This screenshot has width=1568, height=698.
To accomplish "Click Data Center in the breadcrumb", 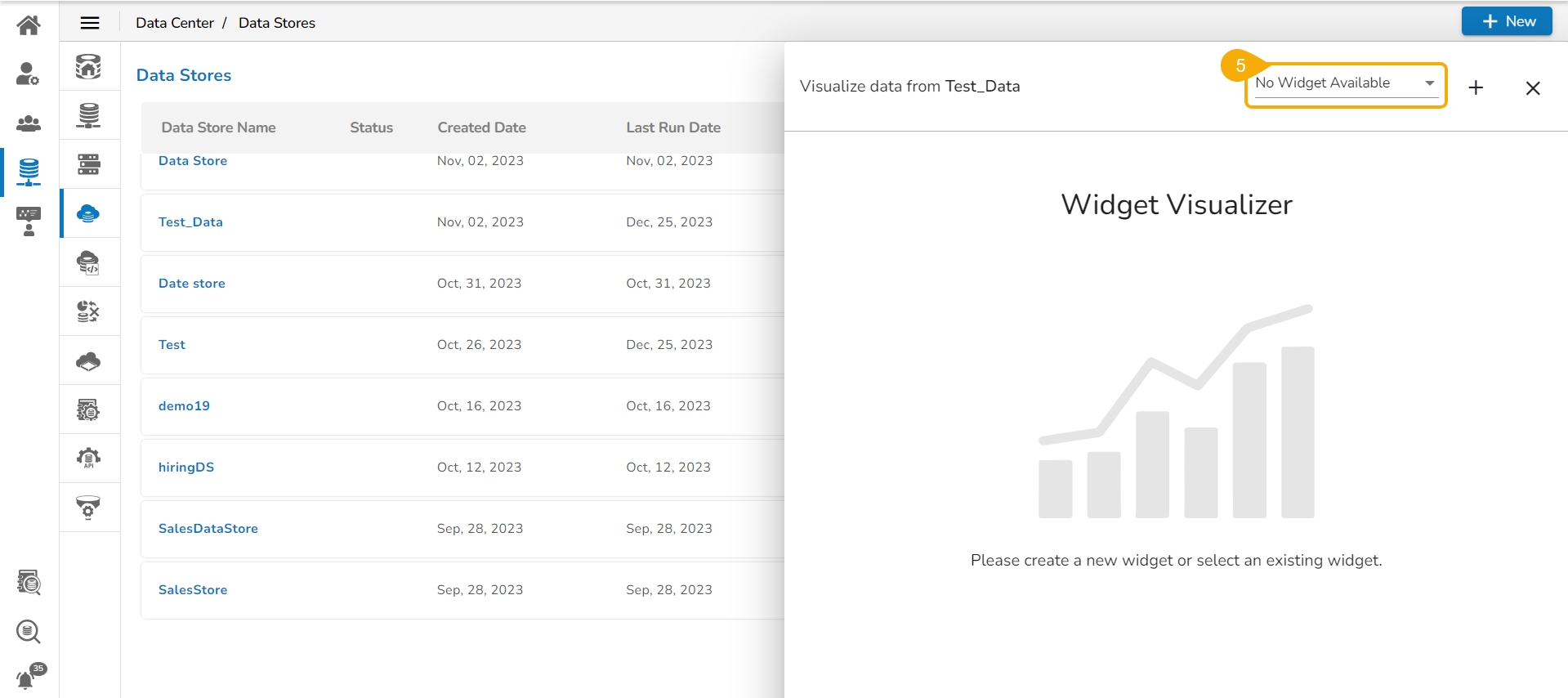I will pos(175,23).
